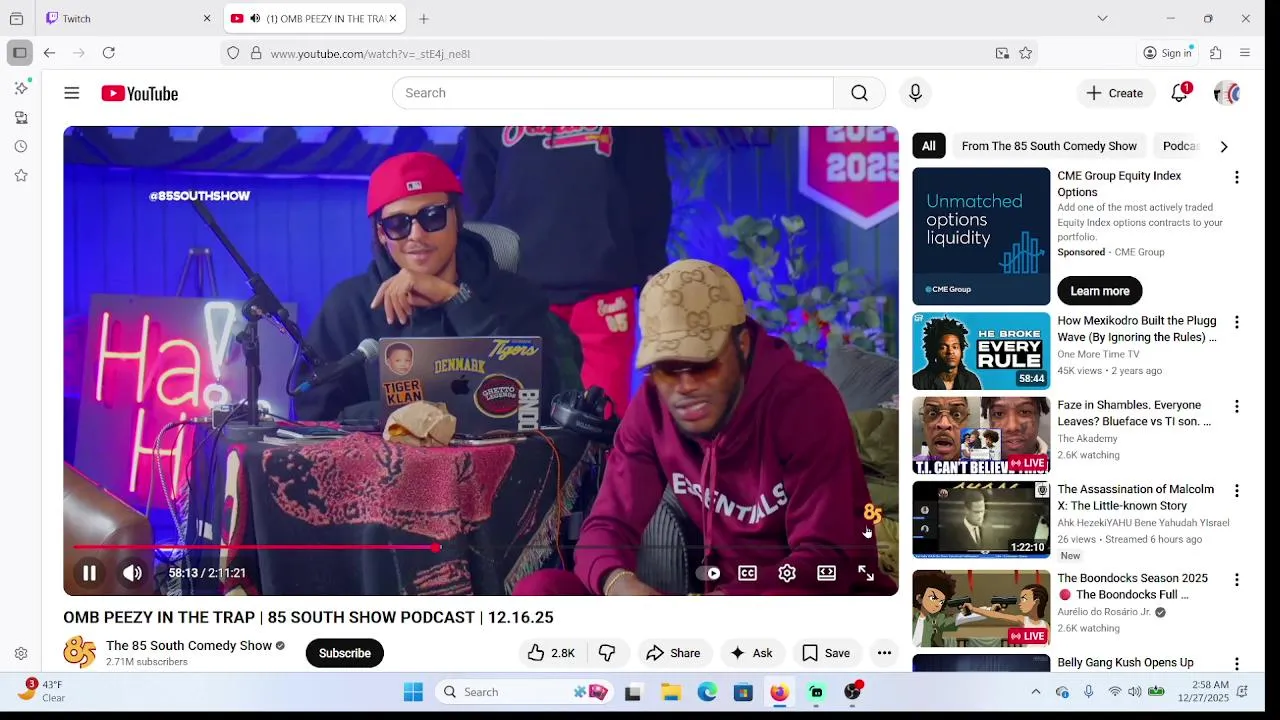Select From The 85 South Comedy Show chip
Image resolution: width=1280 pixels, height=720 pixels.
(1049, 146)
